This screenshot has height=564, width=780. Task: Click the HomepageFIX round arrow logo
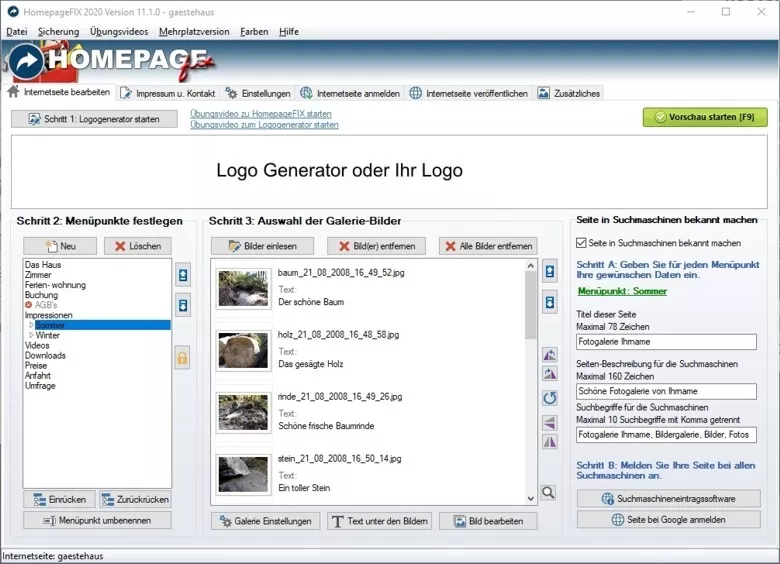pyautogui.click(x=26, y=61)
